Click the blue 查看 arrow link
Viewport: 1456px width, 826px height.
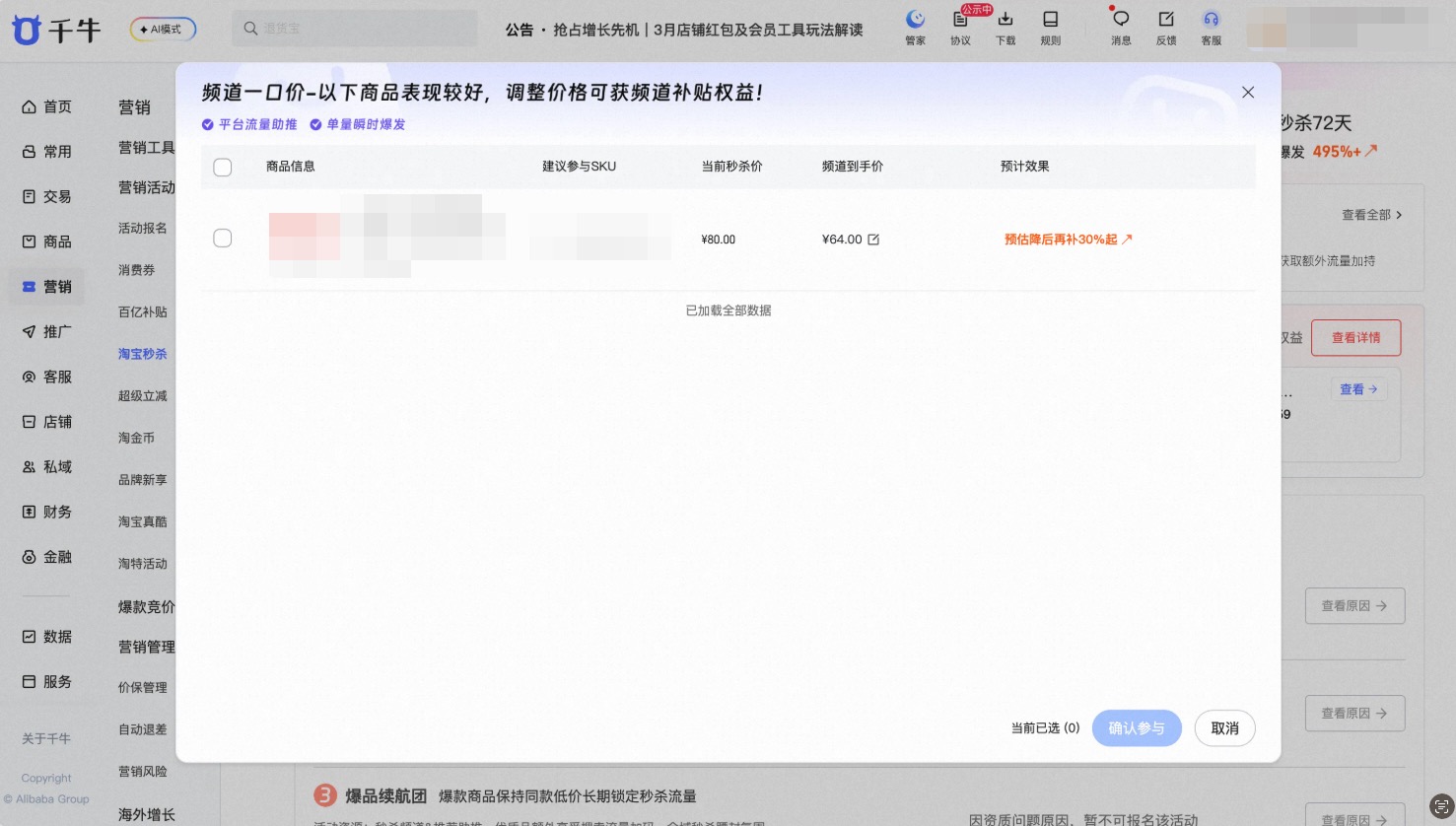point(1358,389)
